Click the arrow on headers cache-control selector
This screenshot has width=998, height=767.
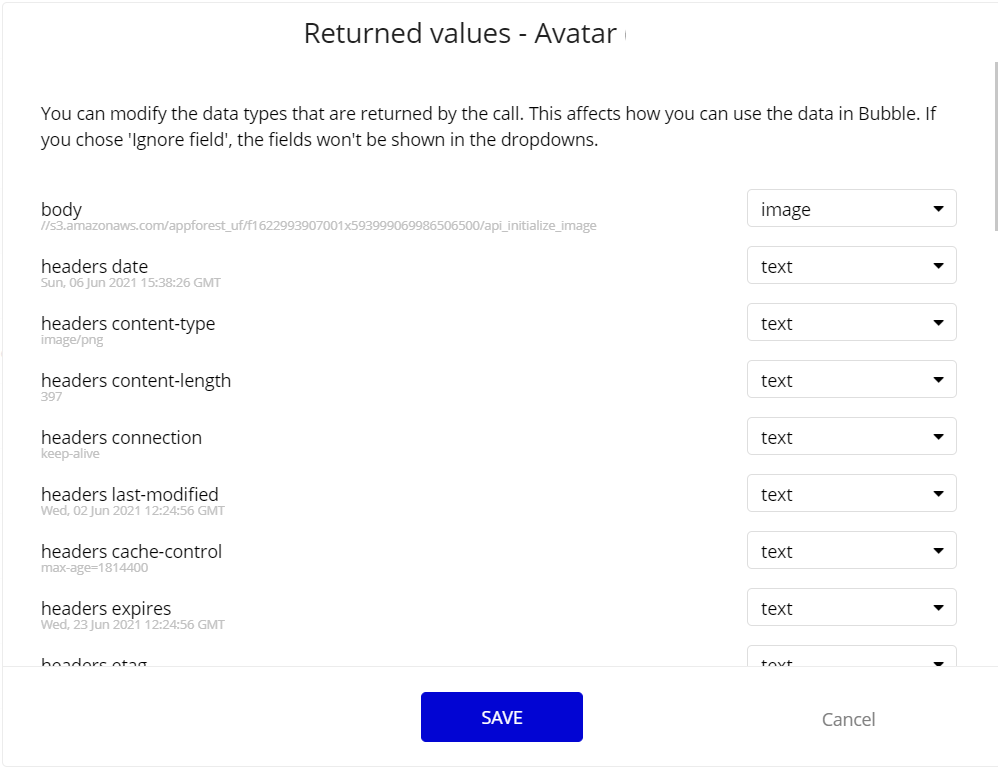938,551
